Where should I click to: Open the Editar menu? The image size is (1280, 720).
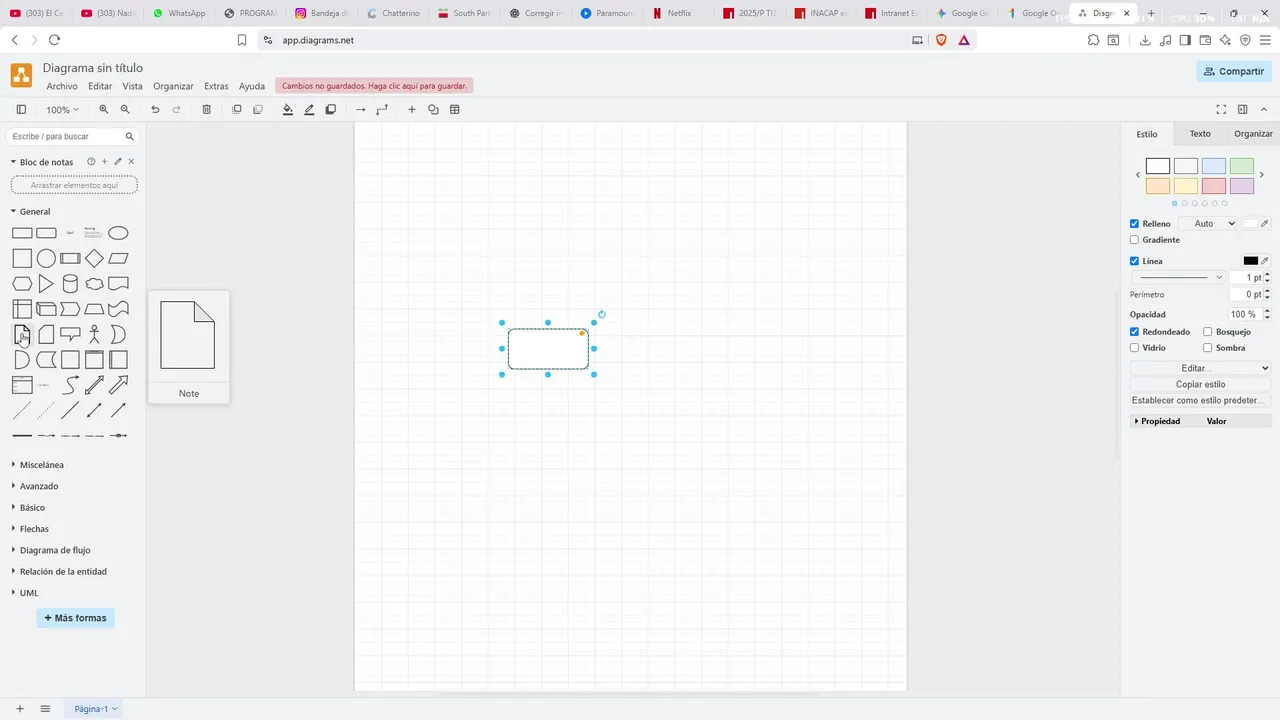point(100,86)
